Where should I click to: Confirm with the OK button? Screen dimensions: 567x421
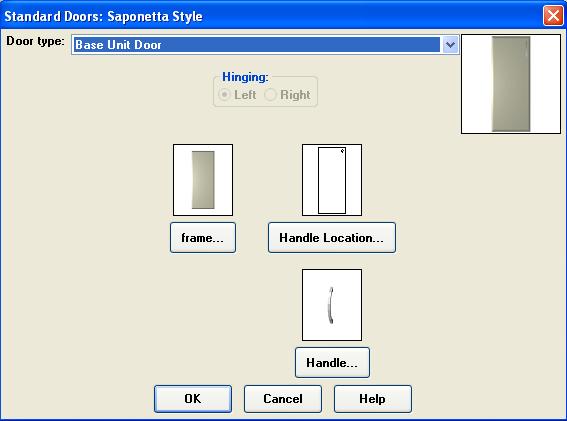click(x=193, y=399)
